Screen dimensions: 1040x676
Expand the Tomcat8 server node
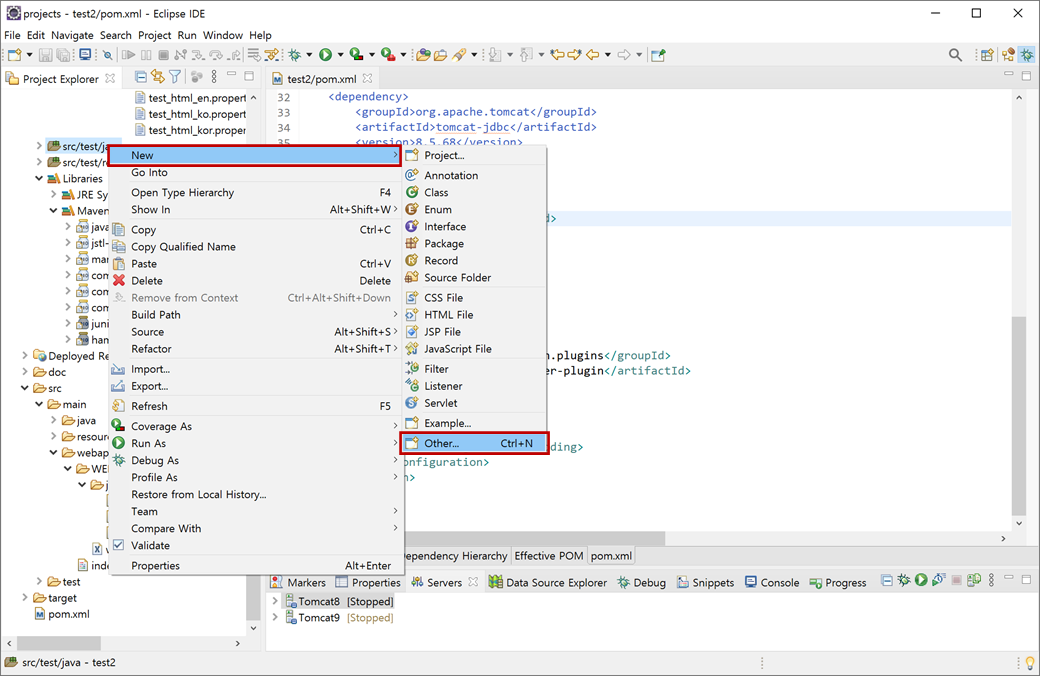275,601
